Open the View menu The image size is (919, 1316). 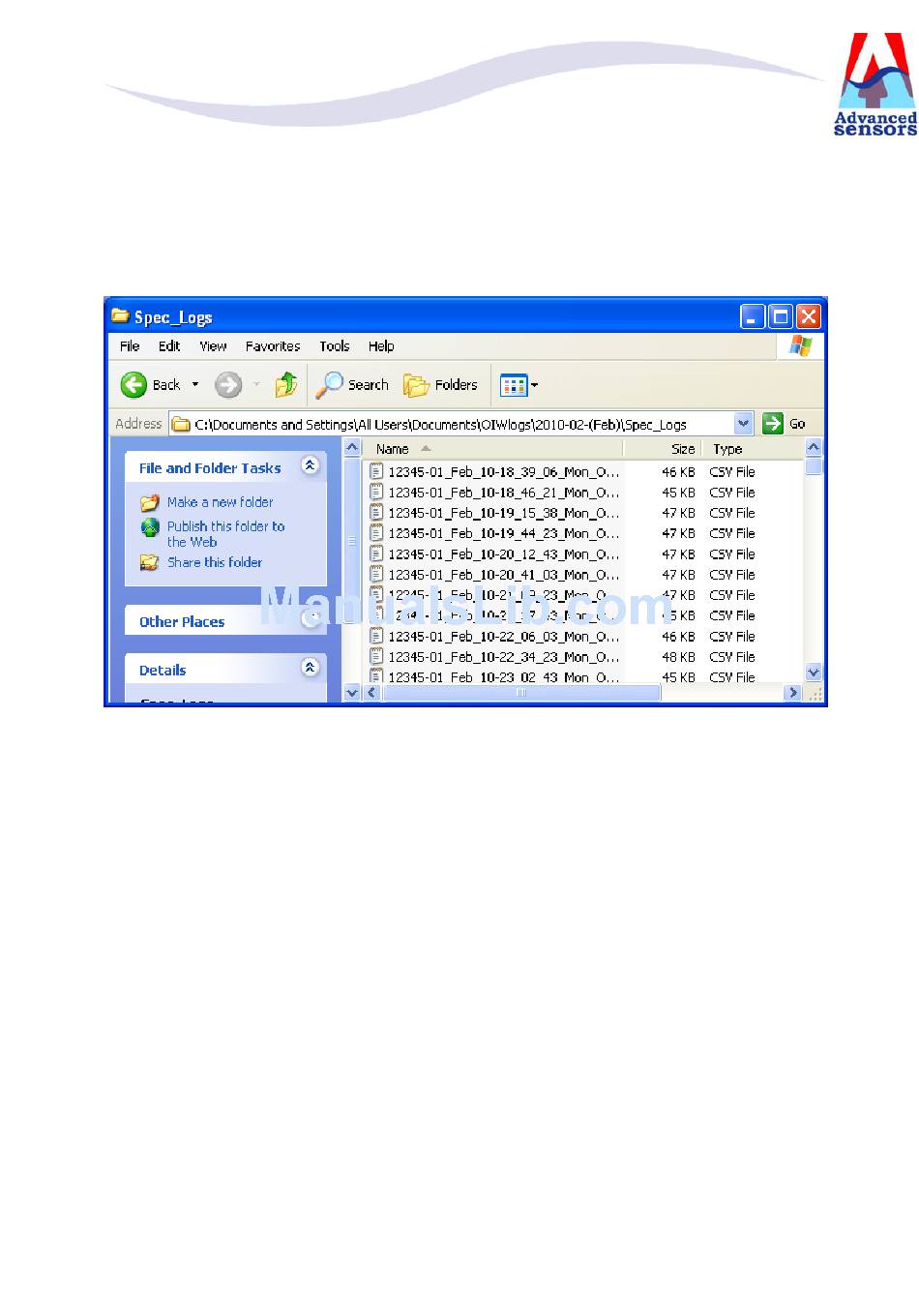click(x=213, y=346)
